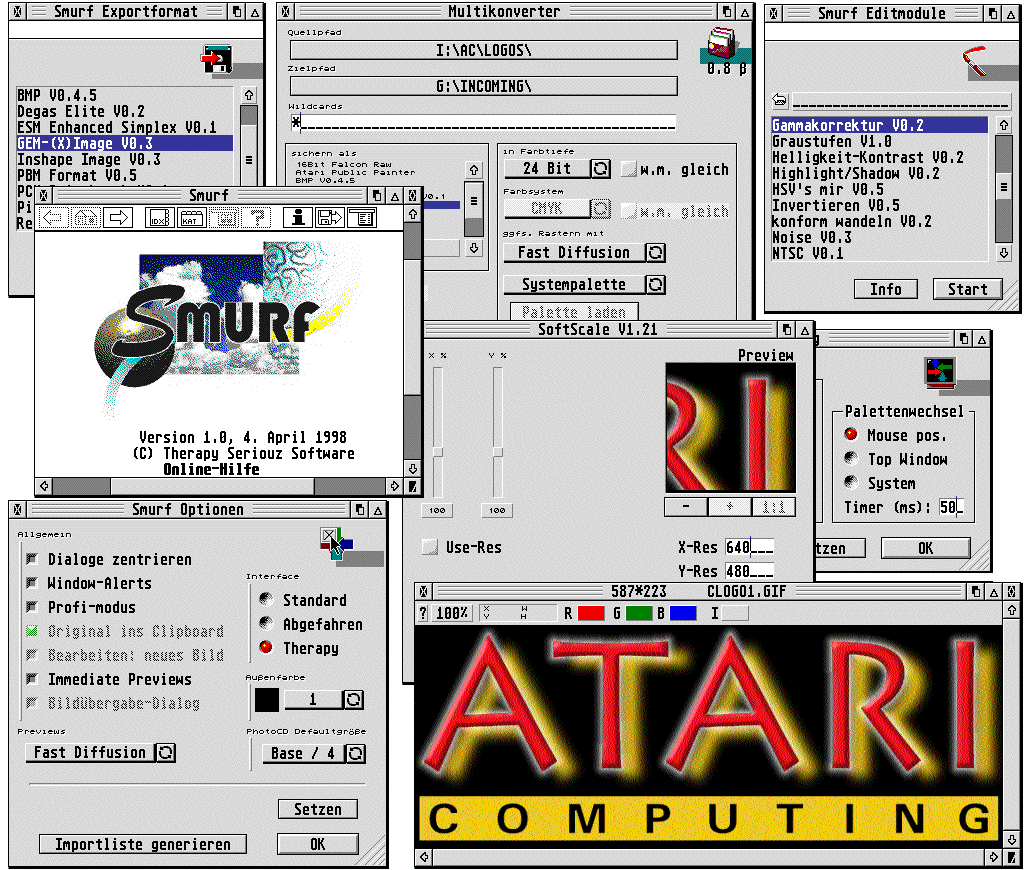This screenshot has height=870, width=1024.
Task: Click the back arrow icon left of Editmodule search line
Action: coord(780,100)
